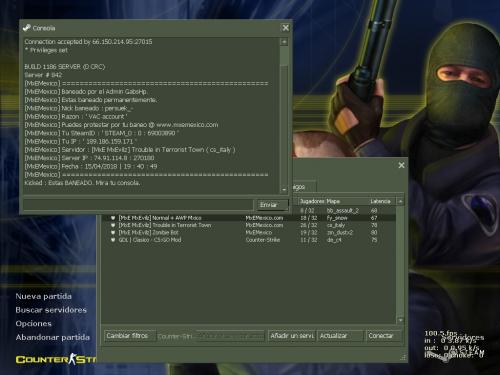The height and width of the screenshot is (375, 500).
Task: Click server list scrollbar down arrow
Action: click(400, 320)
